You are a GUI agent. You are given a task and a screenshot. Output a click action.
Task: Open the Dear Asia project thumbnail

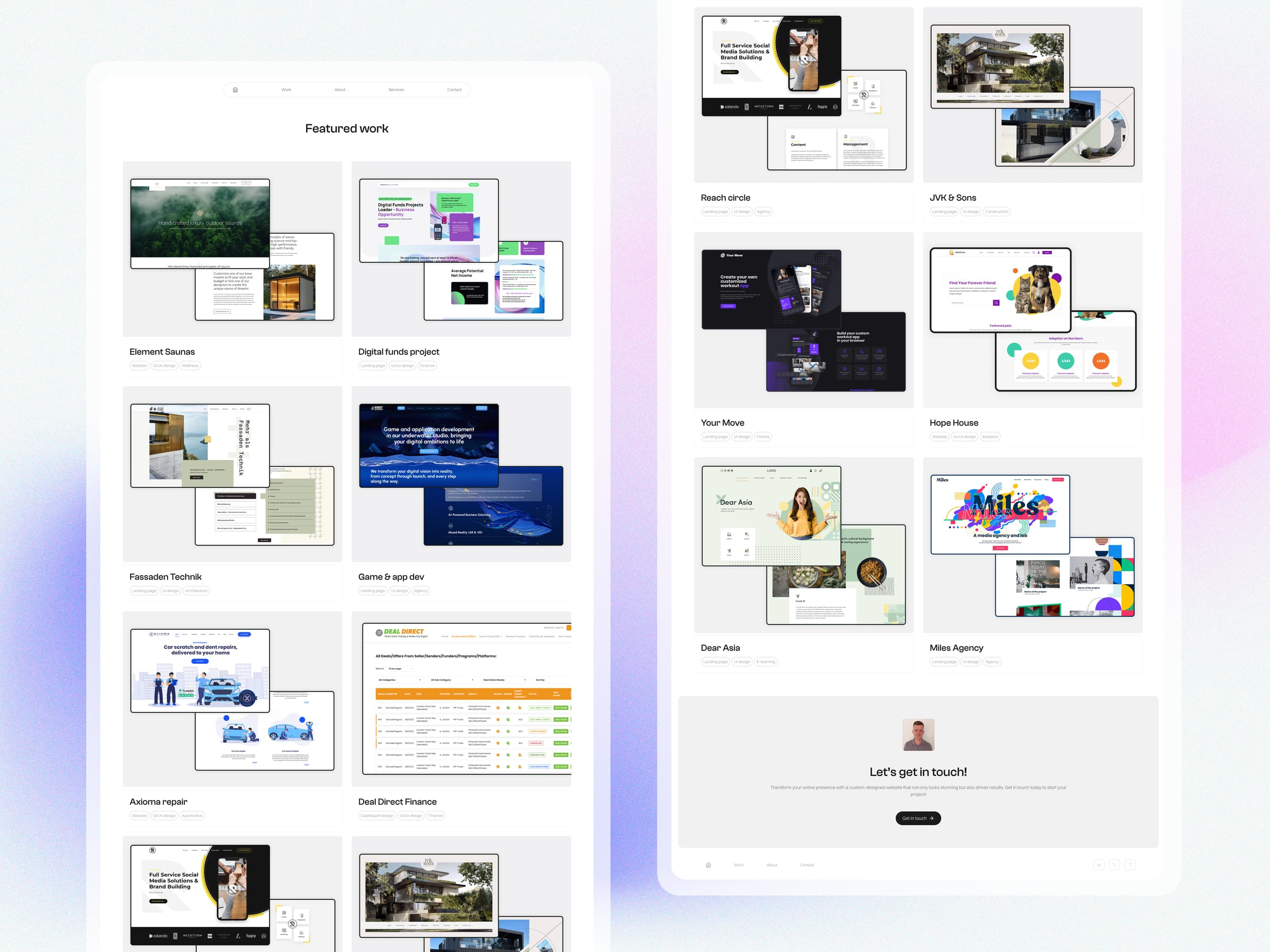coord(804,545)
